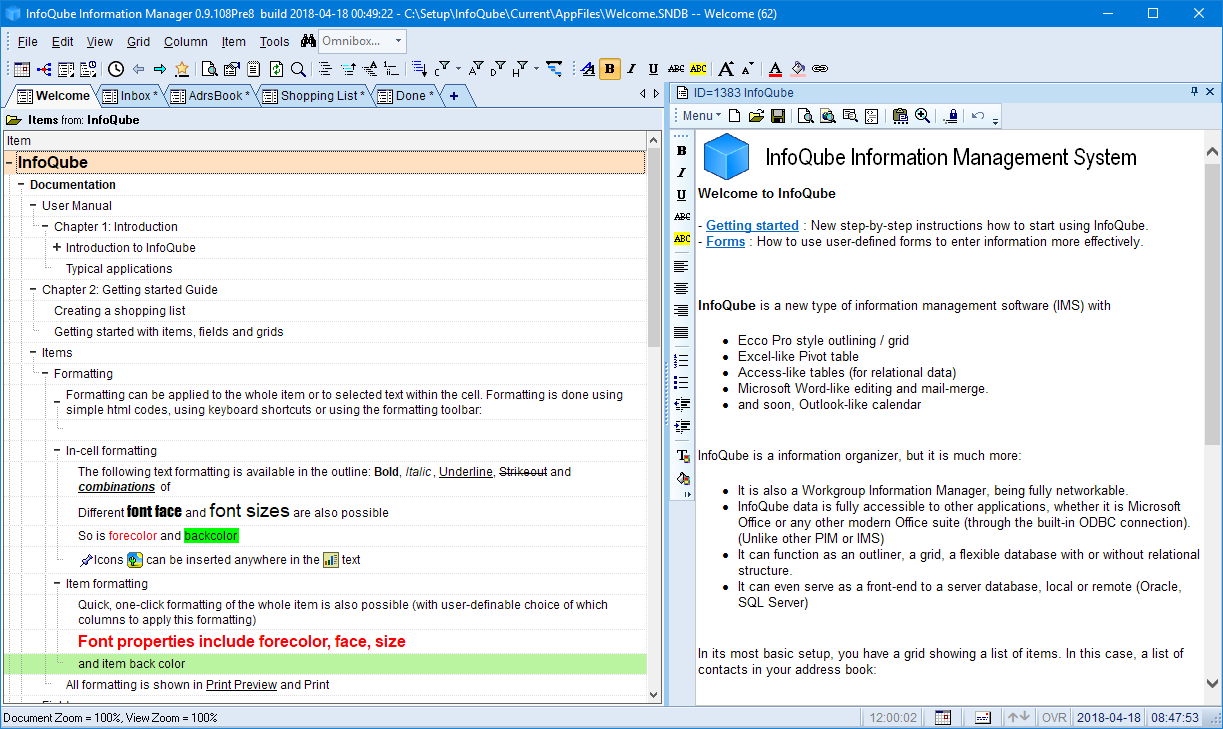Apply yellow highlight from main toolbar
Screen dimensions: 1223x729
point(698,69)
